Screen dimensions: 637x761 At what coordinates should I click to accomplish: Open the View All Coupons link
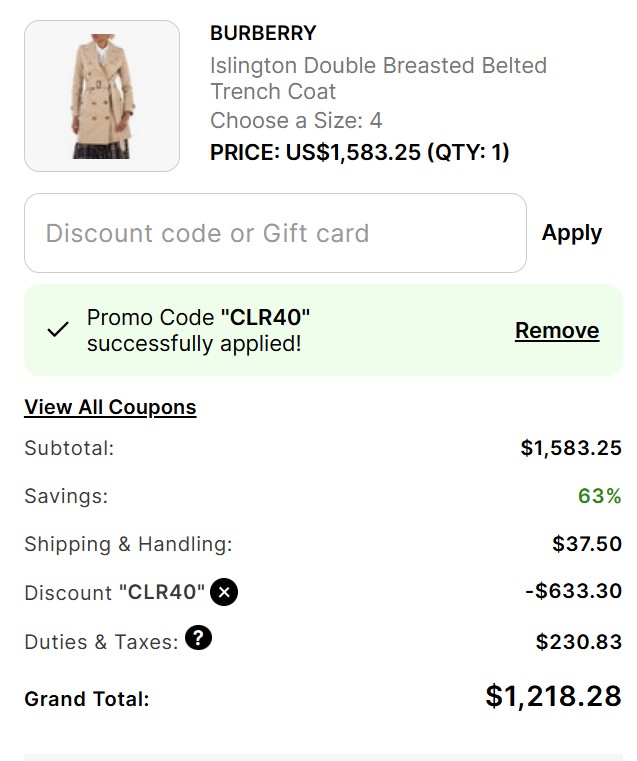click(110, 407)
